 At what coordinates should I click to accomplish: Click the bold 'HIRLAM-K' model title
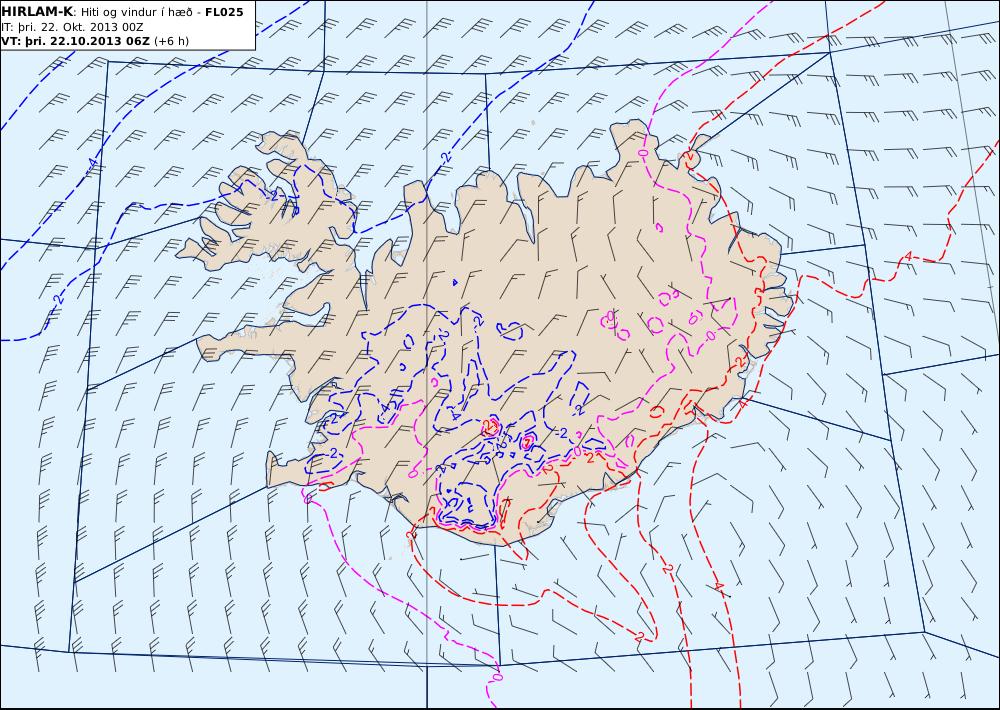tap(37, 12)
